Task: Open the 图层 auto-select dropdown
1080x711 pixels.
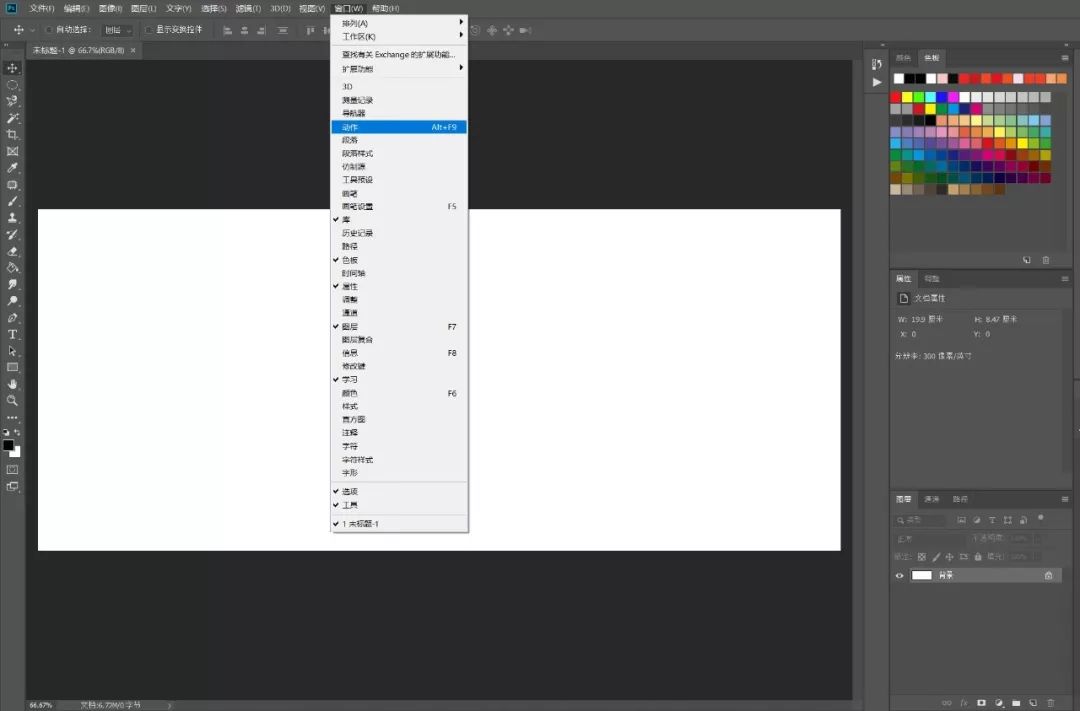Action: pos(117,30)
